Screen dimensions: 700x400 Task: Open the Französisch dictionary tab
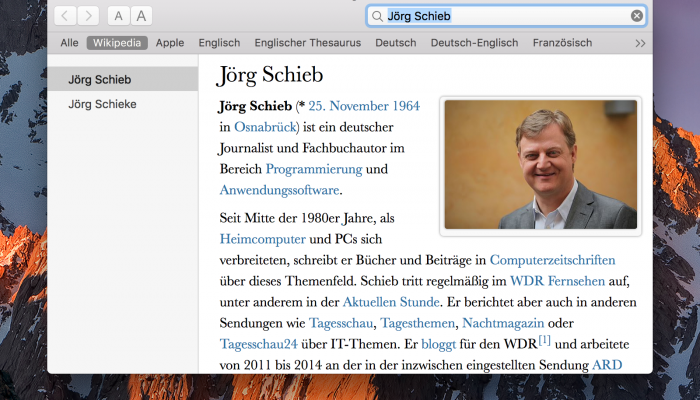562,43
